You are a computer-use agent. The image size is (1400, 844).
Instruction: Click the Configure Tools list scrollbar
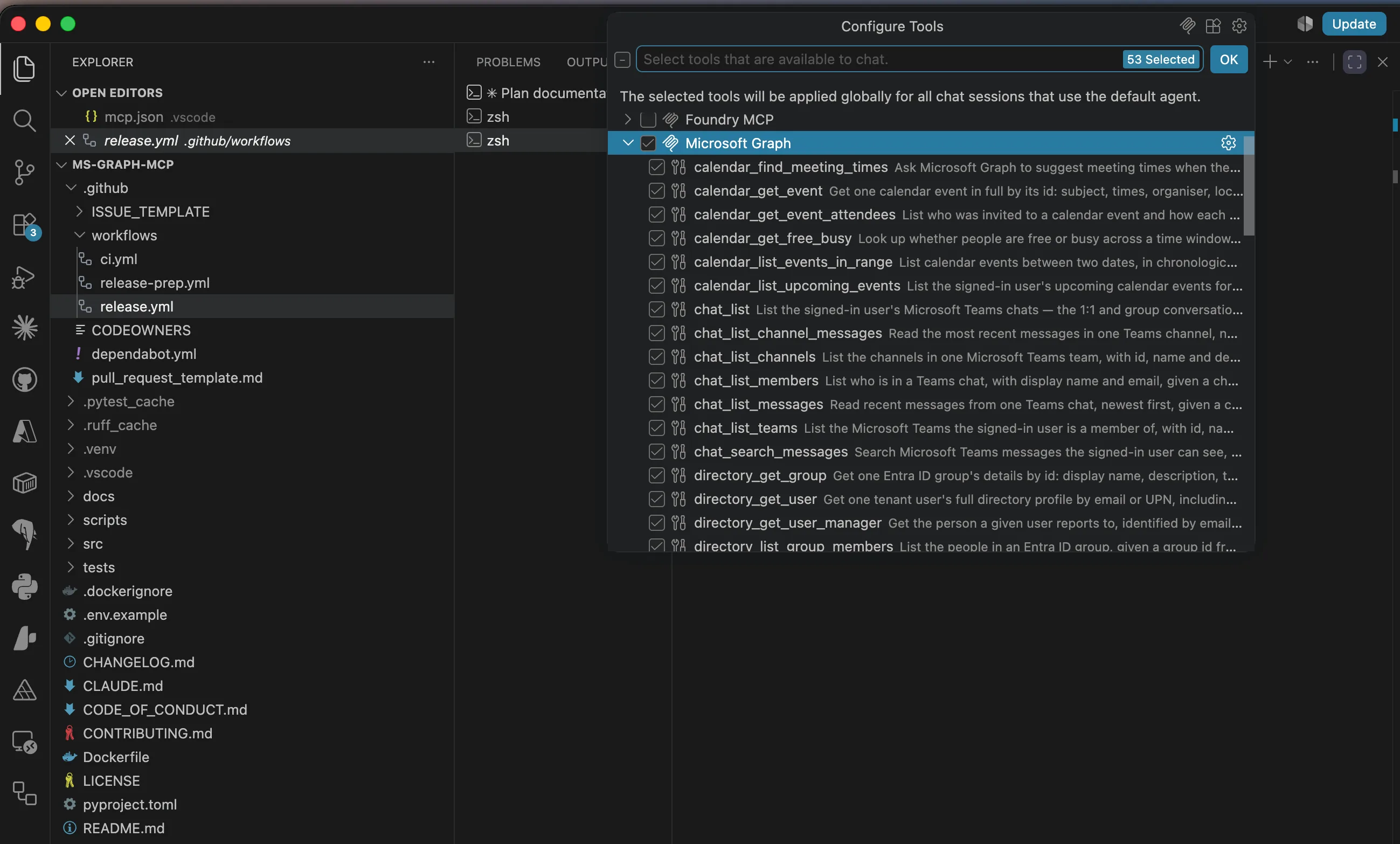click(1248, 185)
